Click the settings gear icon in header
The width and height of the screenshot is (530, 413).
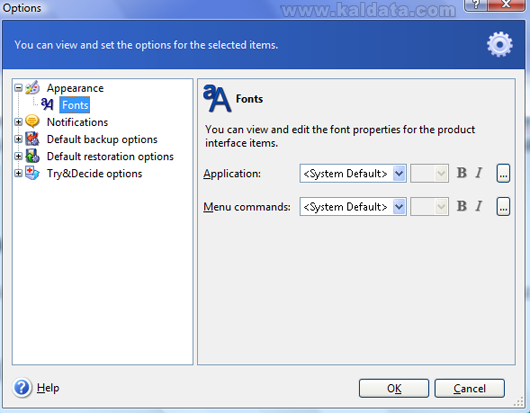pyautogui.click(x=500, y=44)
